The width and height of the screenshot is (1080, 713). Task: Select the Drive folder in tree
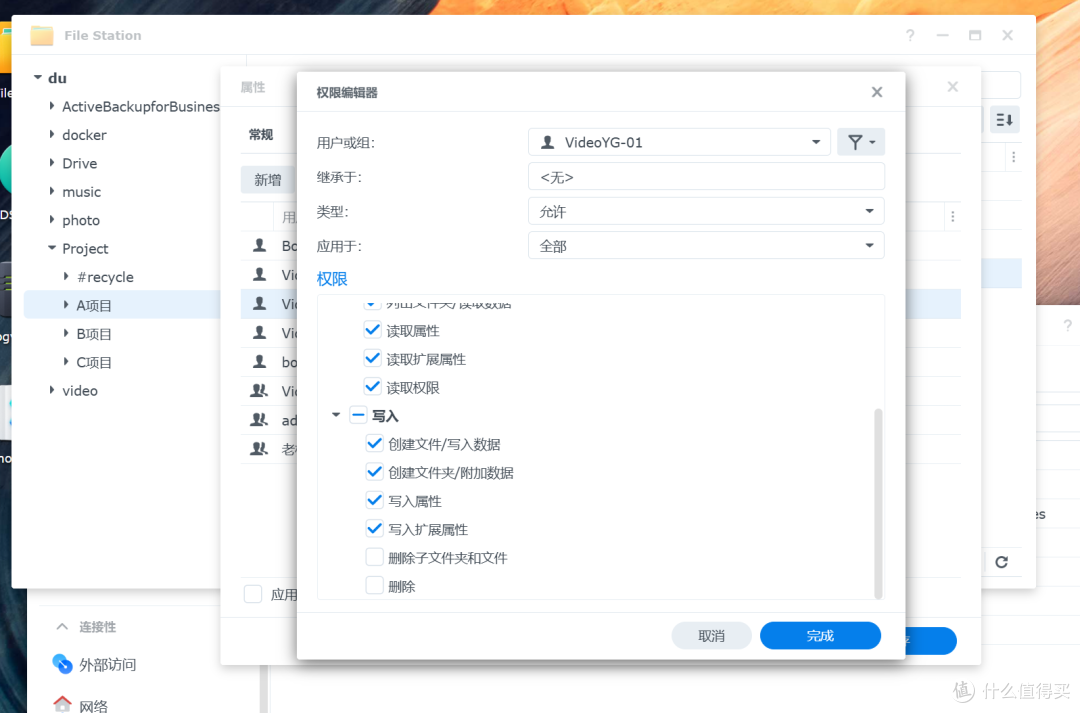click(80, 163)
